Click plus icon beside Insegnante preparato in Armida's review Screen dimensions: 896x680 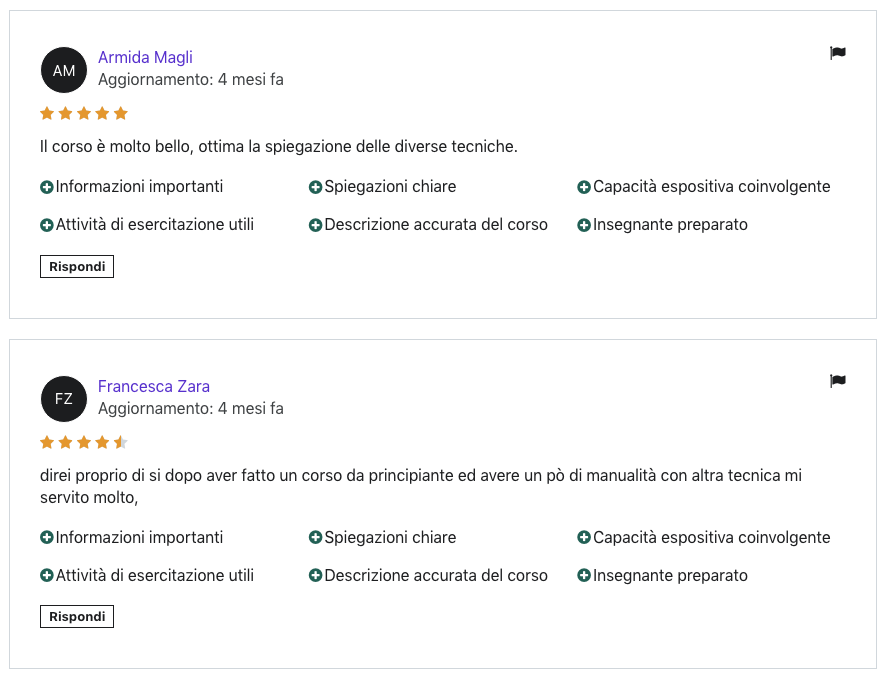coord(584,225)
